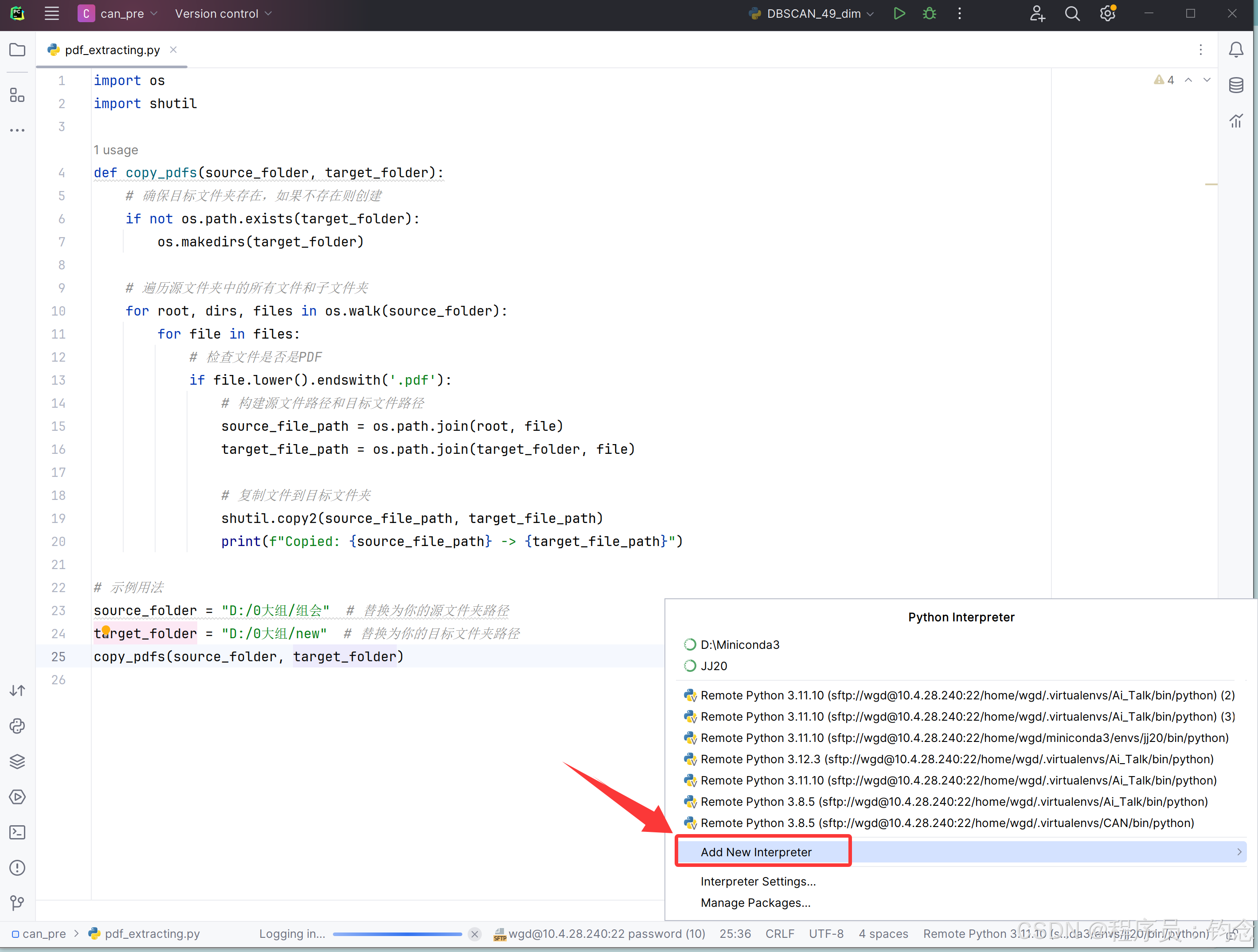1258x952 pixels.
Task: Open the Python Console tool window
Action: 17,726
